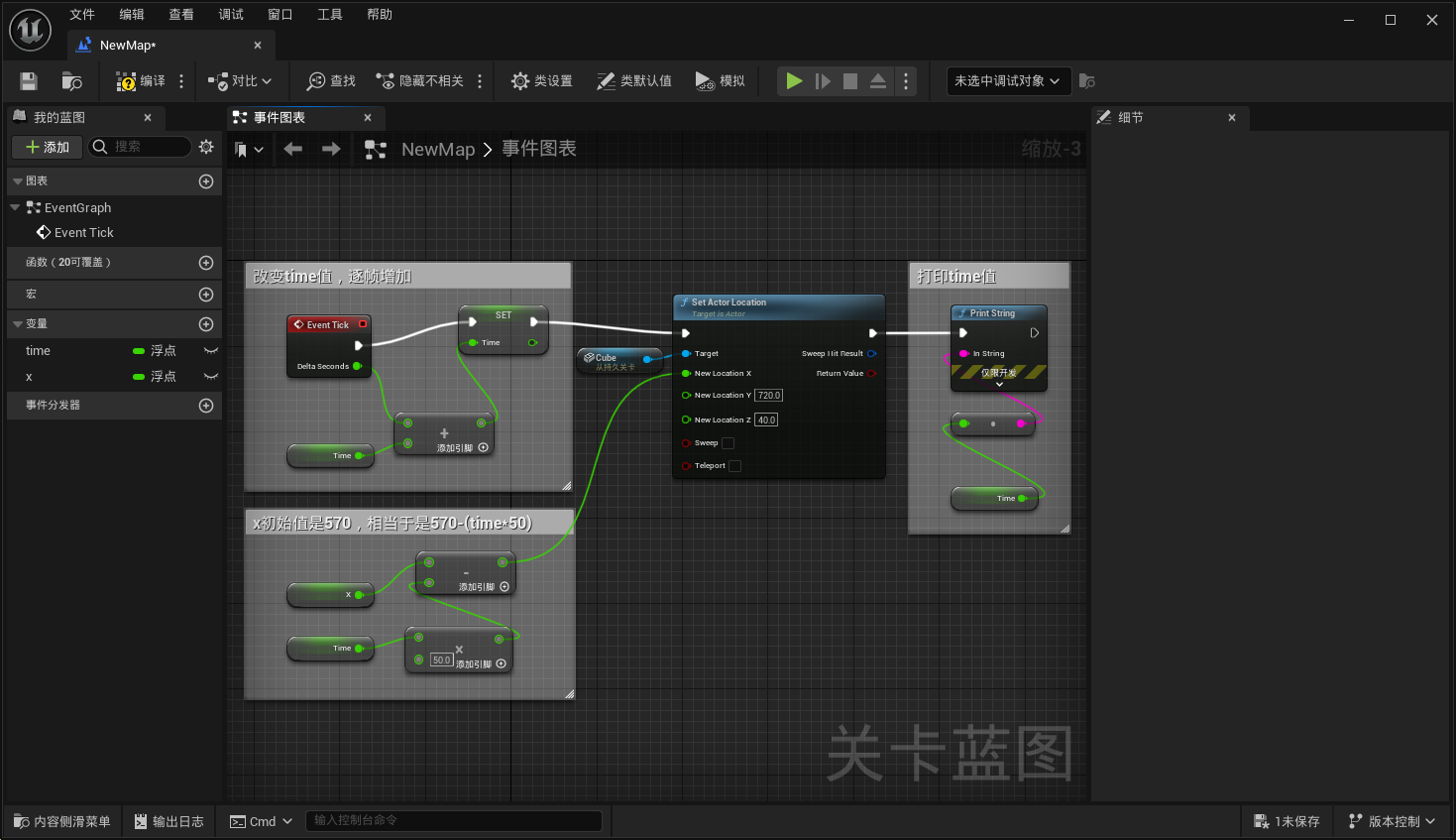
Task: Collapse the EventGraph tree item
Action: point(15,207)
